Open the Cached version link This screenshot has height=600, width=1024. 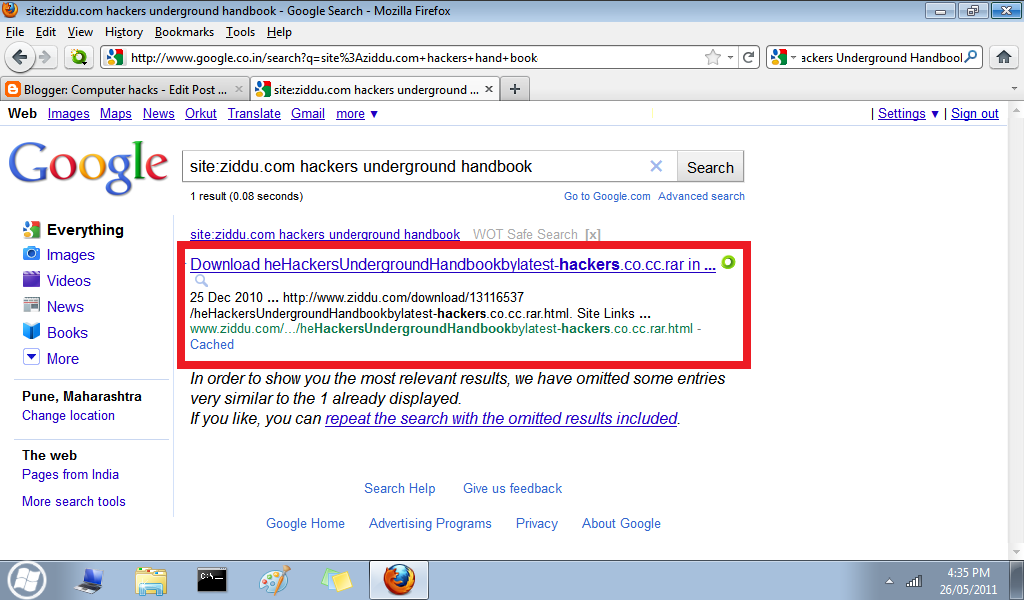point(212,345)
